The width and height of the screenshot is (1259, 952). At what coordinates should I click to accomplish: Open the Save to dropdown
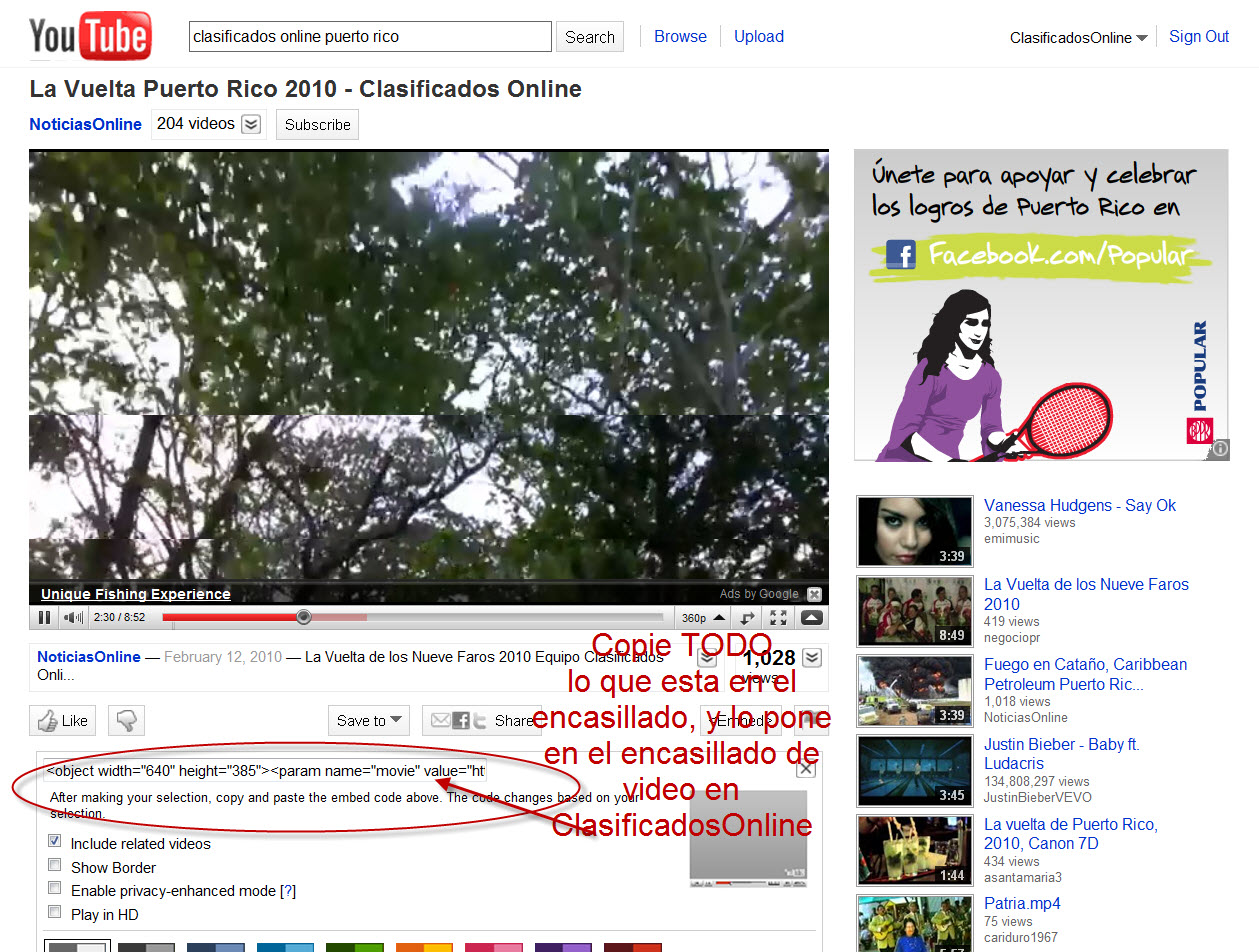coord(368,720)
